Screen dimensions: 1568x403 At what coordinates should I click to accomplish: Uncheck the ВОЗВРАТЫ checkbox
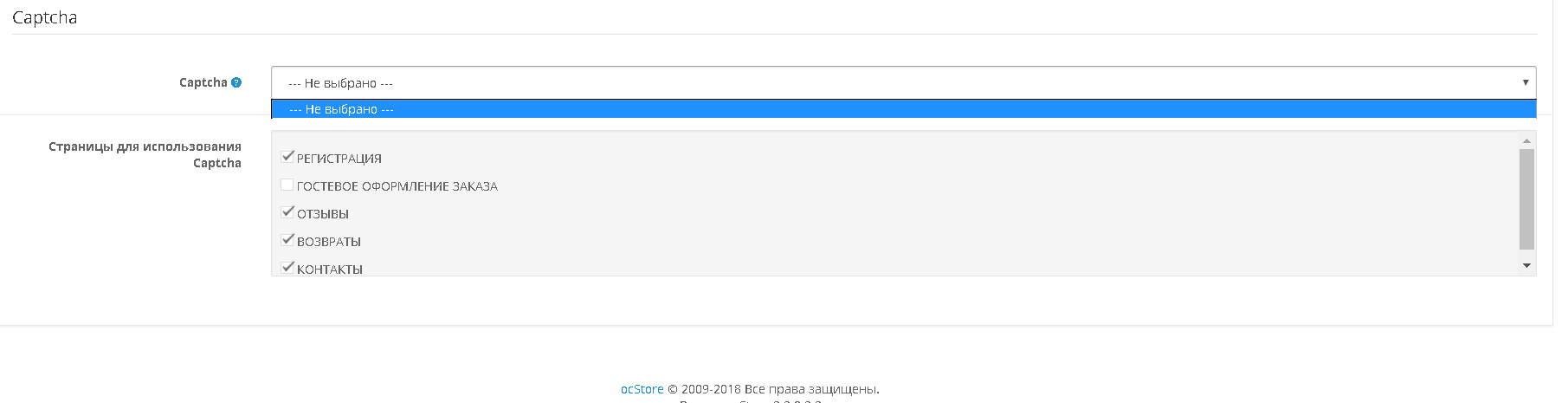pos(287,240)
